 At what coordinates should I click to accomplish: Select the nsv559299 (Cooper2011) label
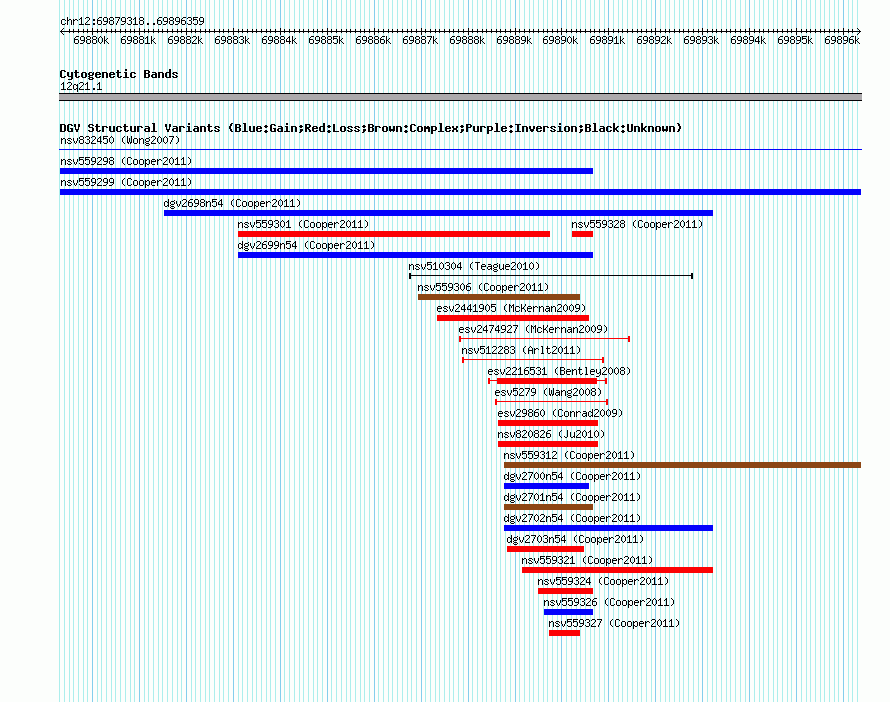(x=126, y=182)
